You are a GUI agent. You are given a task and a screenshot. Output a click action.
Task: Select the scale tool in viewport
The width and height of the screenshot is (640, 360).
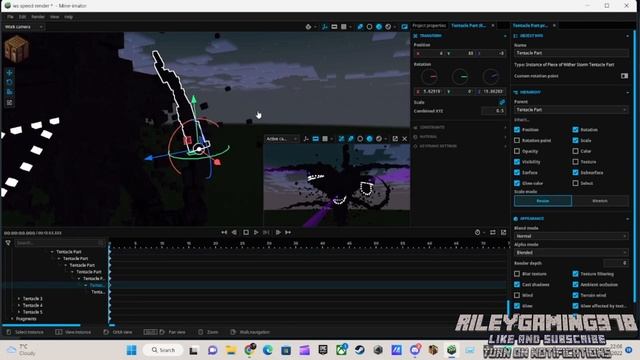coord(9,92)
